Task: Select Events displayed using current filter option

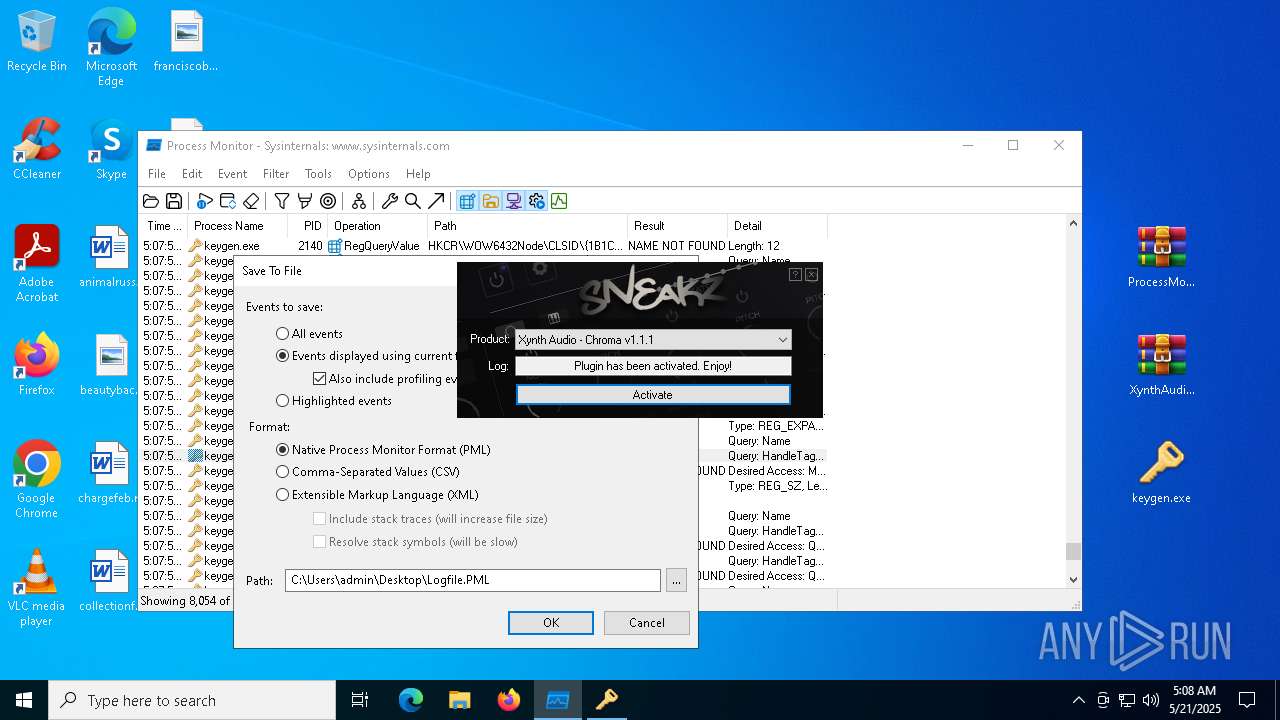Action: 282,356
